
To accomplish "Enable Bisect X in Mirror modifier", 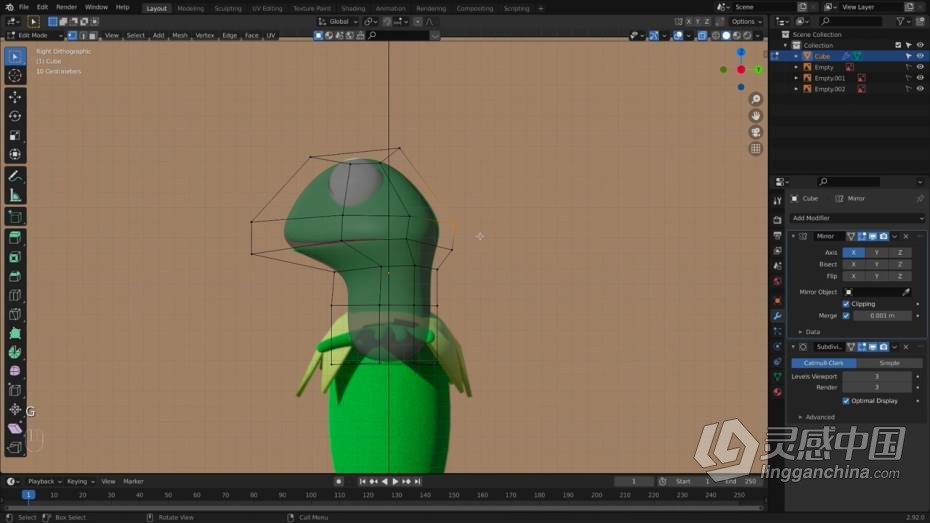I will [x=853, y=264].
